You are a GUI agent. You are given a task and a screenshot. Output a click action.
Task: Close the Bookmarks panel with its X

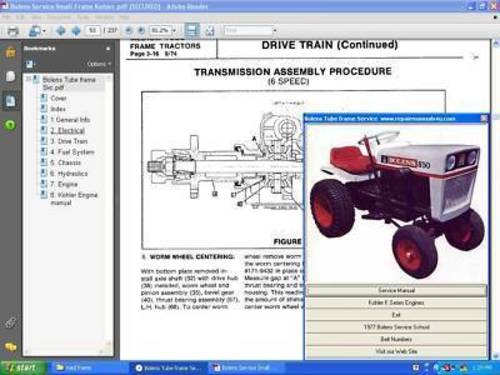108,49
